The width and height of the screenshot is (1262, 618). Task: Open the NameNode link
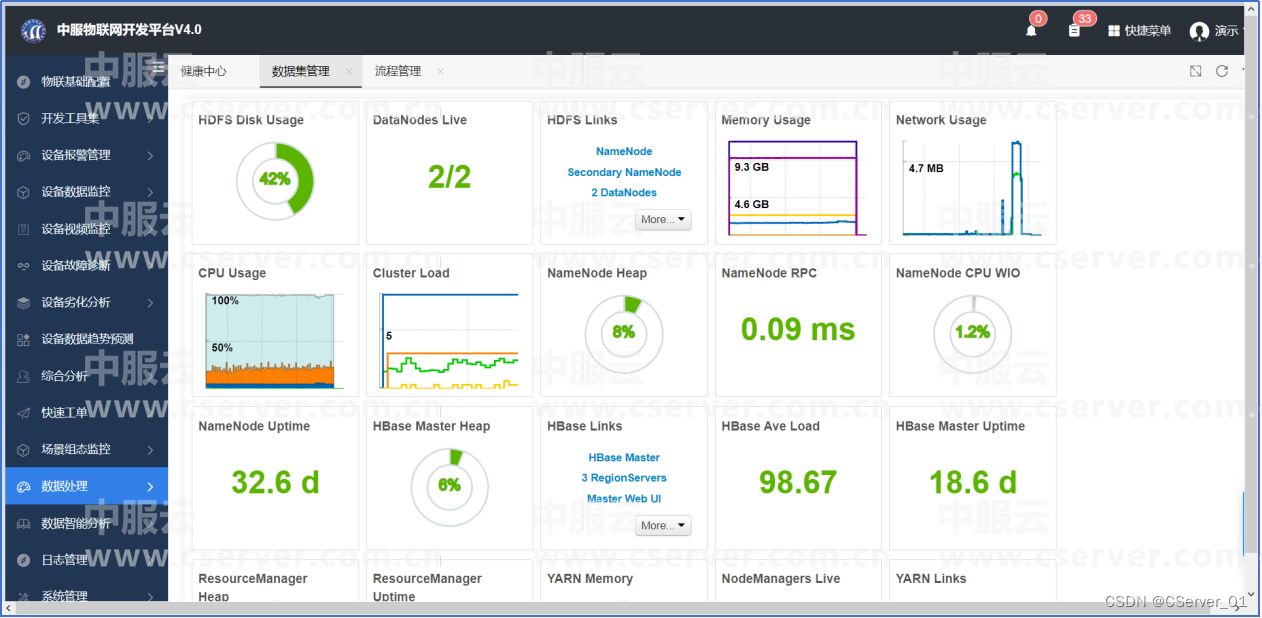point(624,151)
